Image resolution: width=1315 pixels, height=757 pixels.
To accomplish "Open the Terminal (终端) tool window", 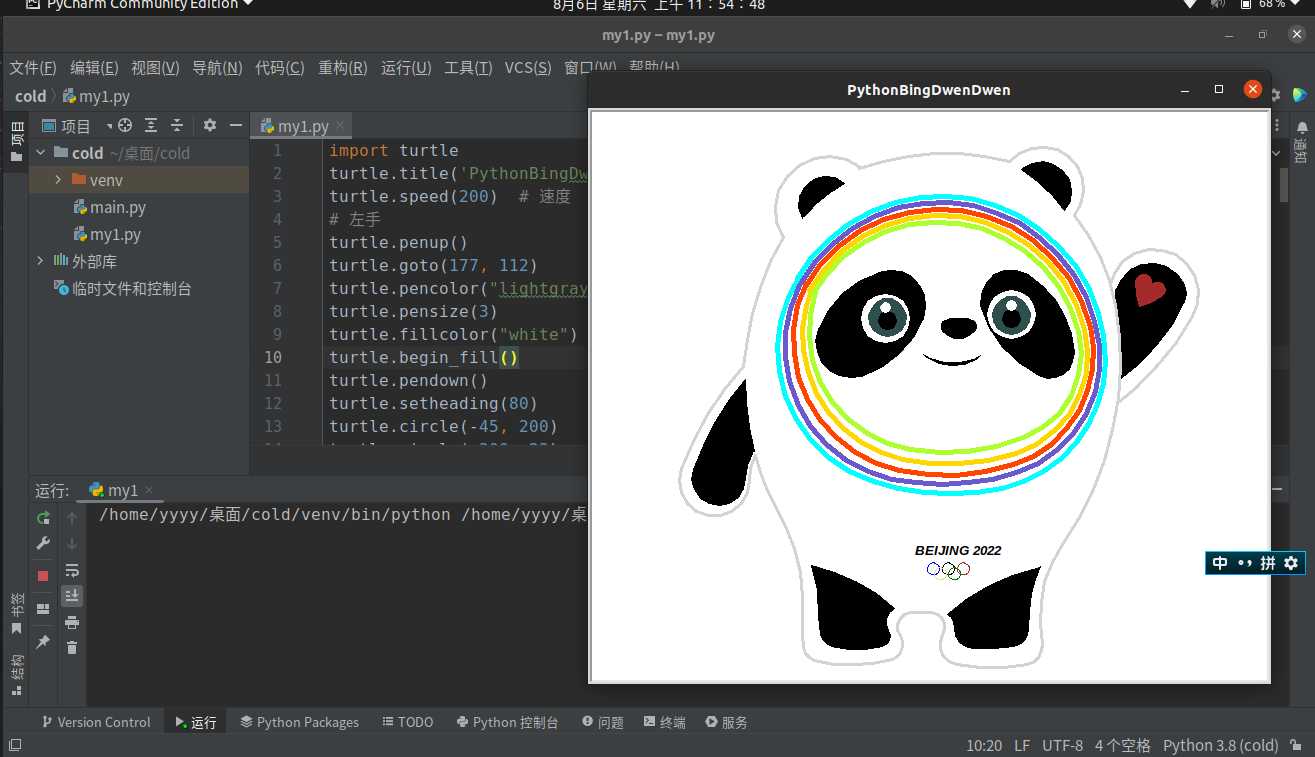I will [x=665, y=722].
